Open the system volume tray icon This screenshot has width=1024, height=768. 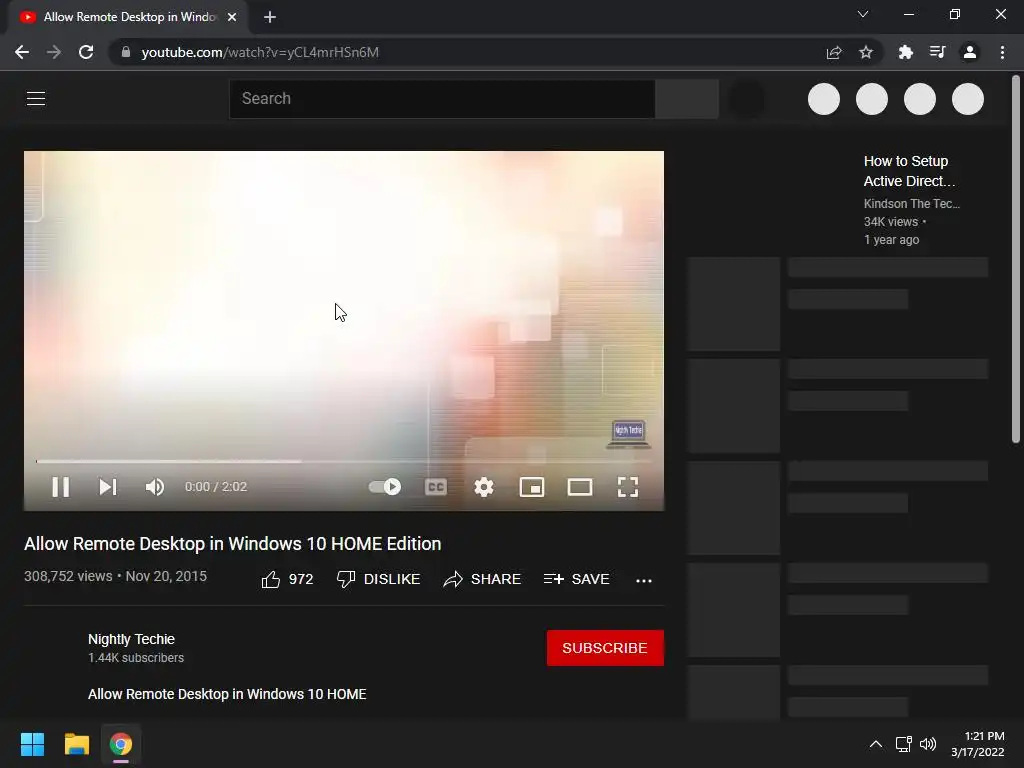[928, 744]
